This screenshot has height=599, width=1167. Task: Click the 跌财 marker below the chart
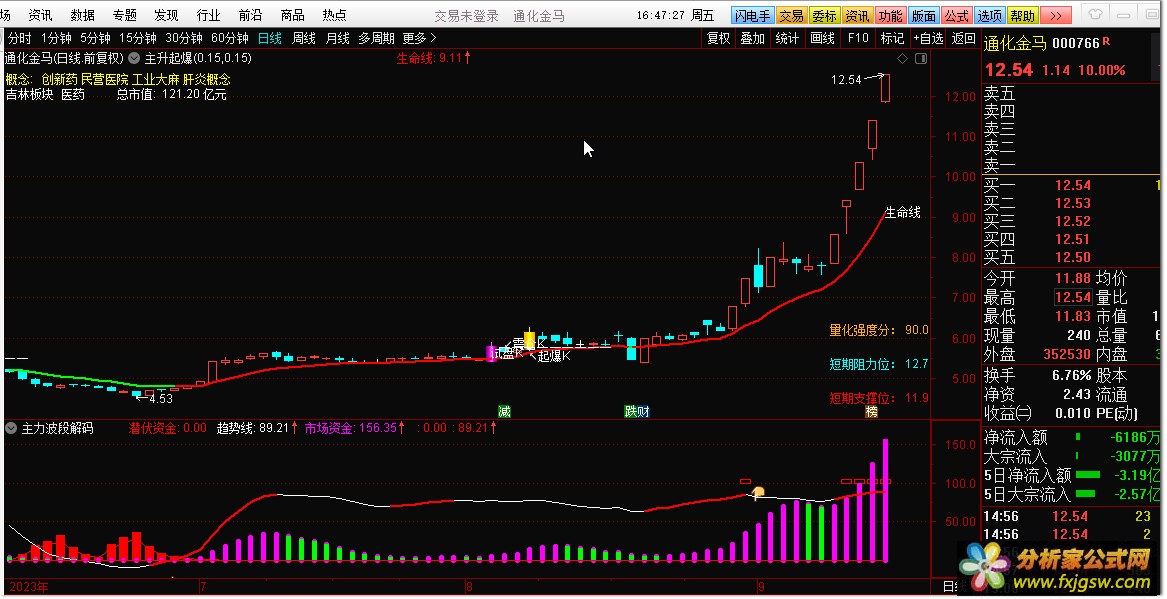pyautogui.click(x=636, y=411)
